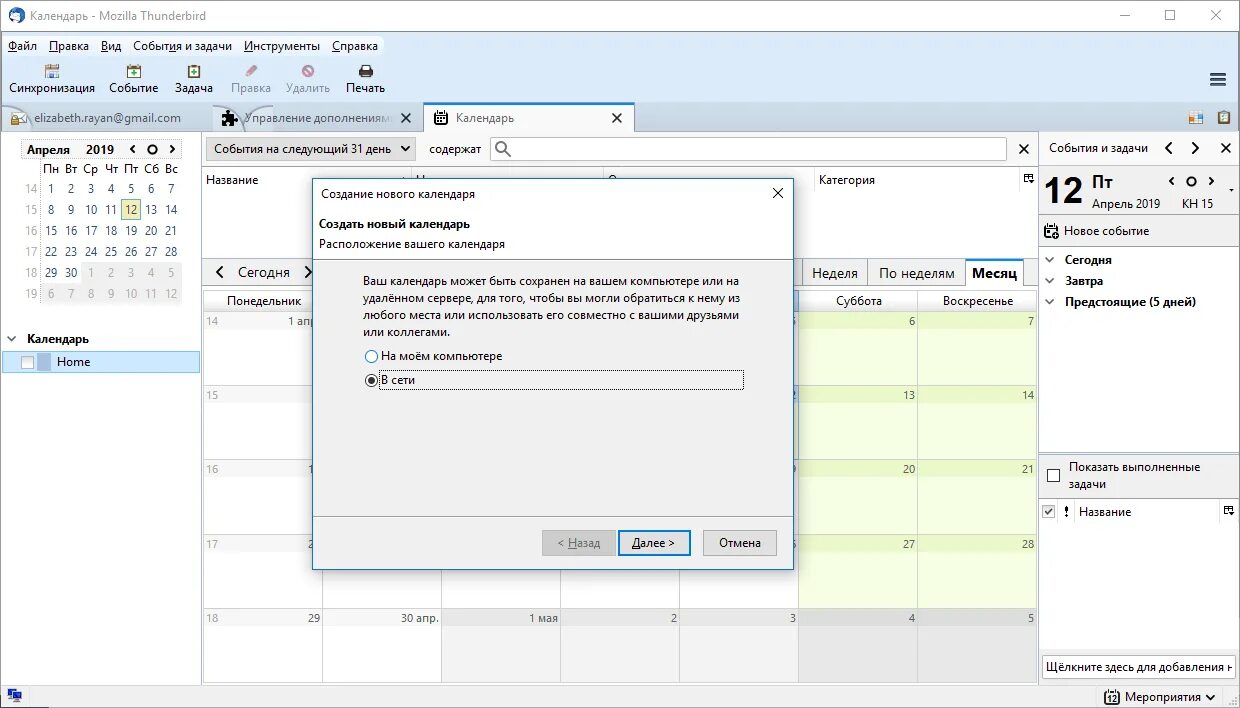Go to previous month in mini calendar

[x=133, y=149]
